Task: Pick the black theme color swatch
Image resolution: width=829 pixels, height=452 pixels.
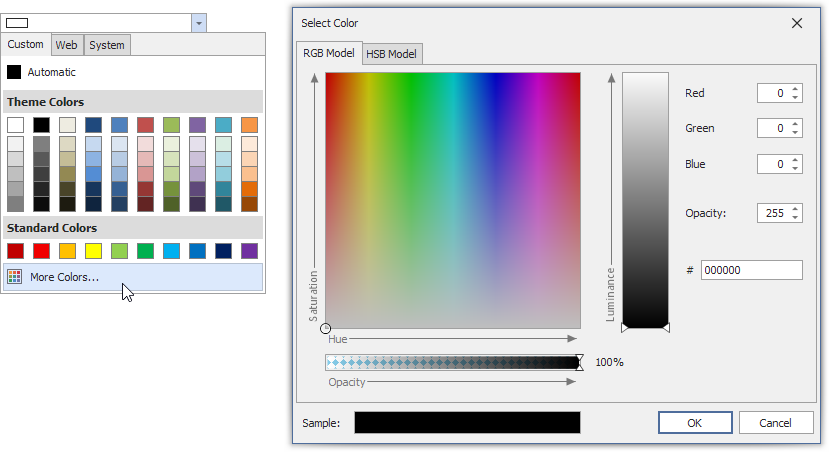Action: point(41,125)
